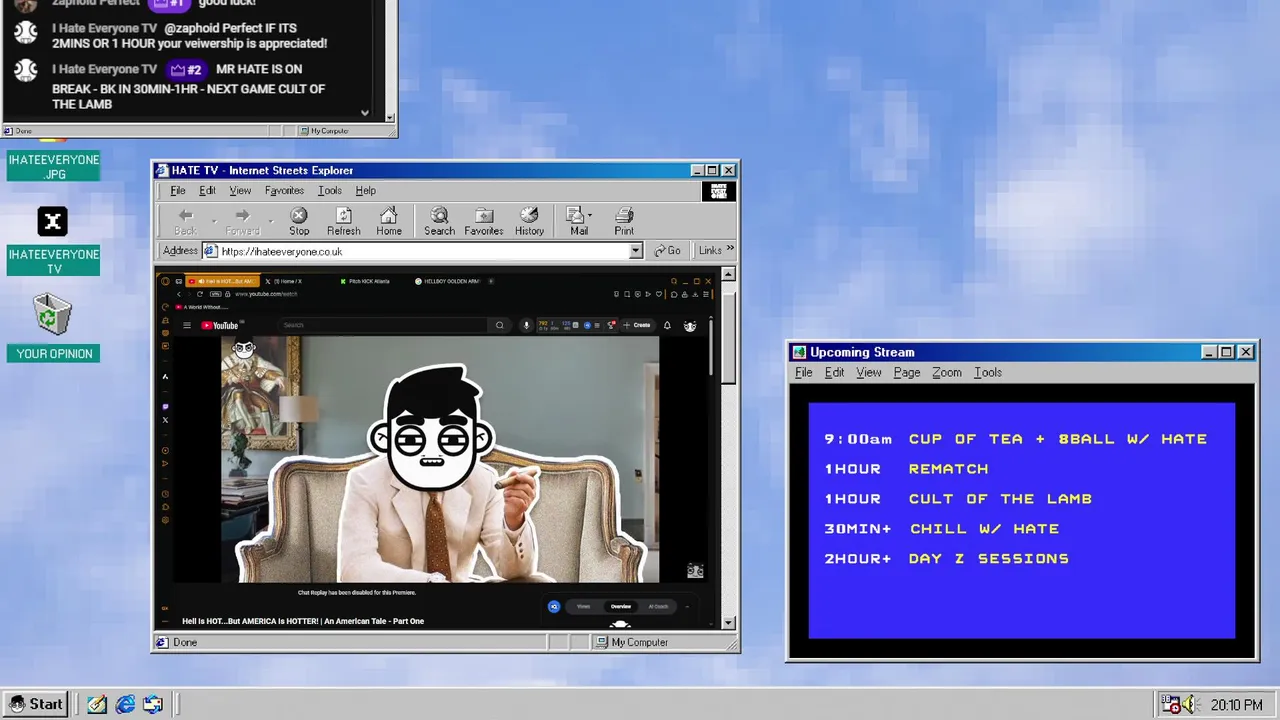The width and height of the screenshot is (1280, 720).
Task: Click the YouTube account avatar
Action: click(690, 325)
